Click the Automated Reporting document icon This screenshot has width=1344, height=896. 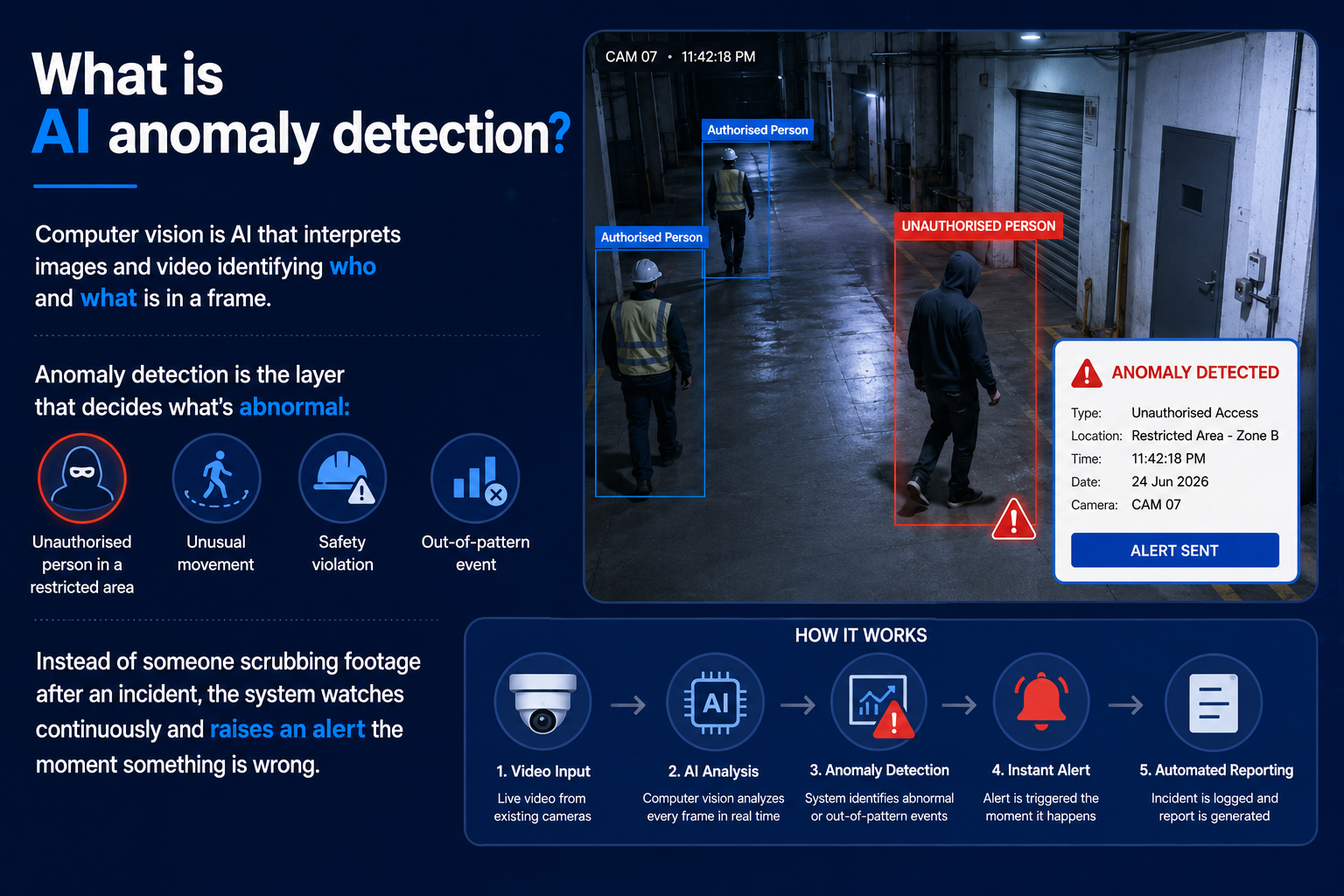1214,702
